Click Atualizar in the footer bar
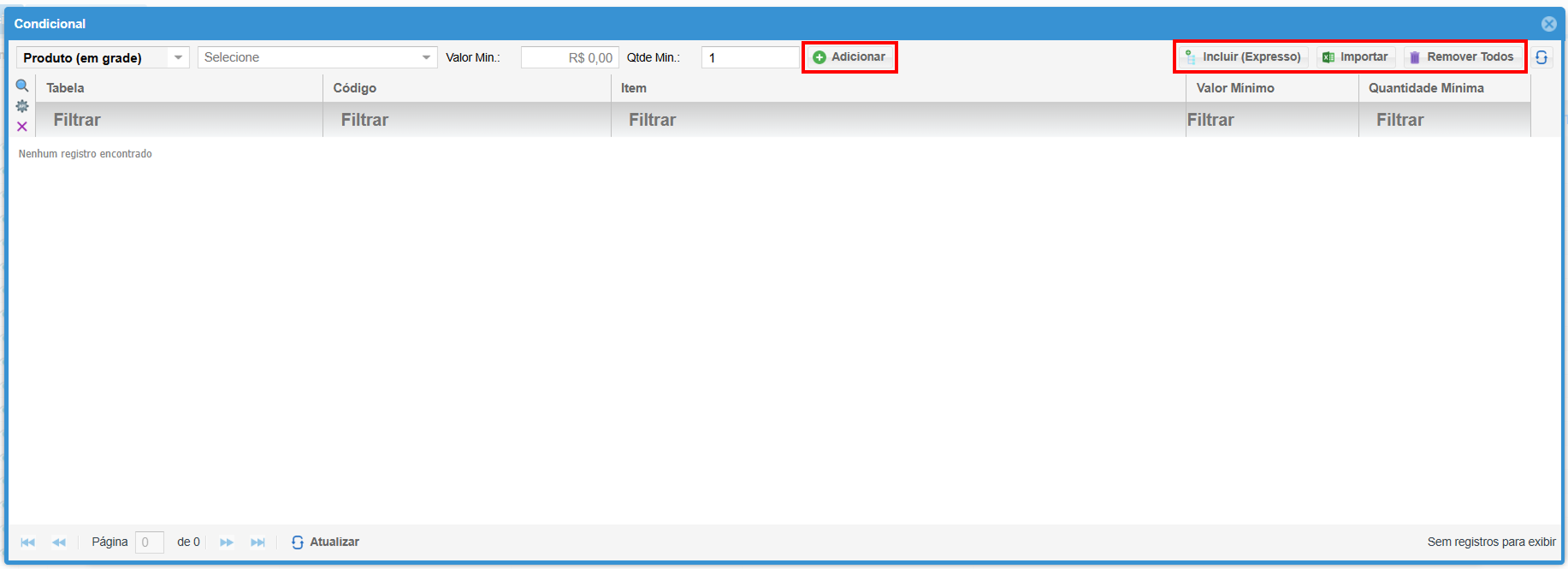The image size is (1568, 569). click(325, 542)
